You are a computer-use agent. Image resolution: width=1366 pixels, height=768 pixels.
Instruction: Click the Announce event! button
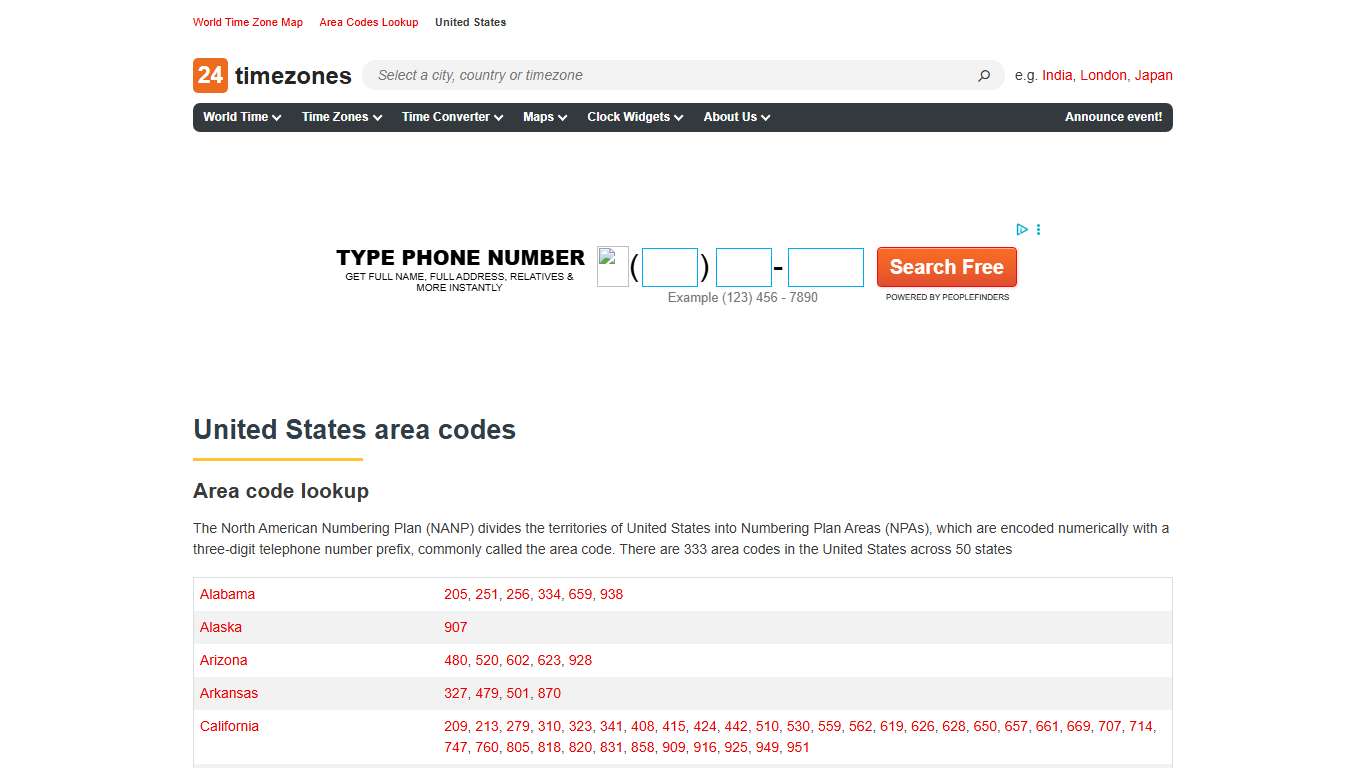(x=1113, y=117)
